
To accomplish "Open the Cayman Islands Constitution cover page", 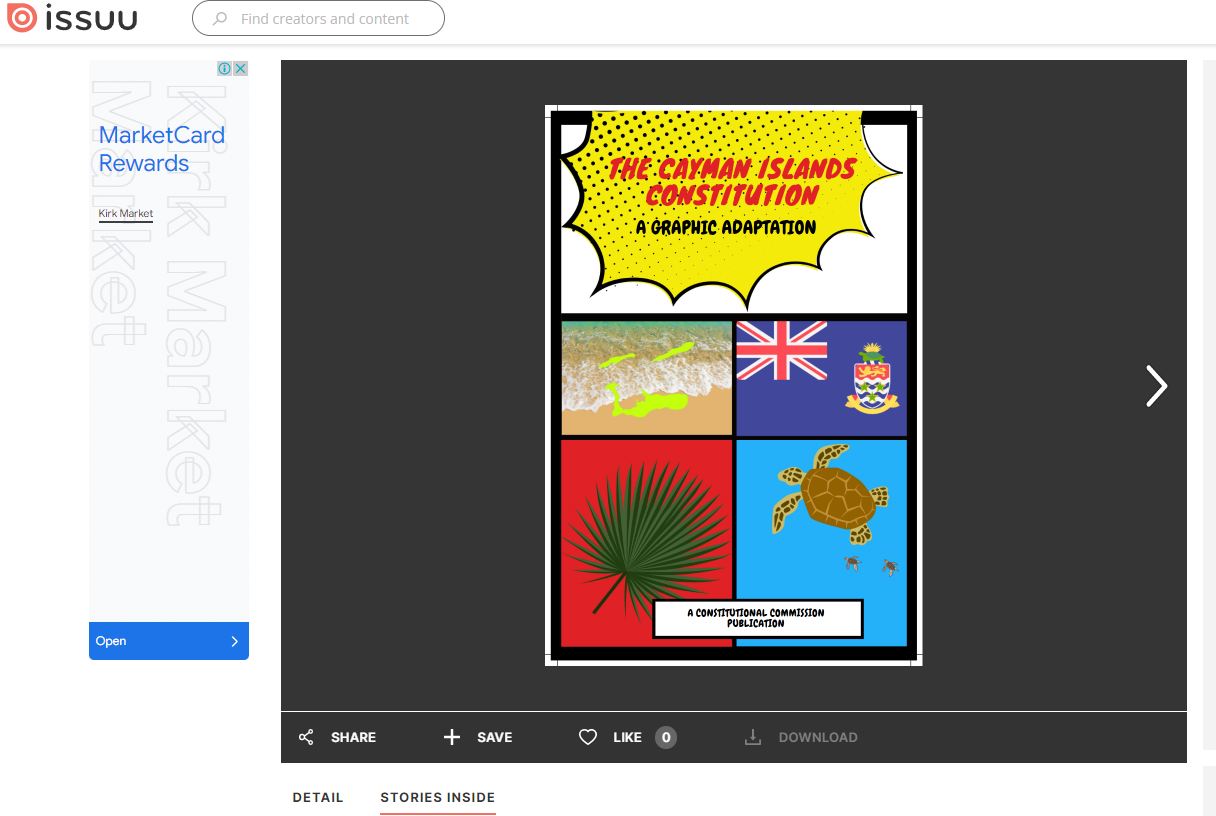I will click(734, 385).
